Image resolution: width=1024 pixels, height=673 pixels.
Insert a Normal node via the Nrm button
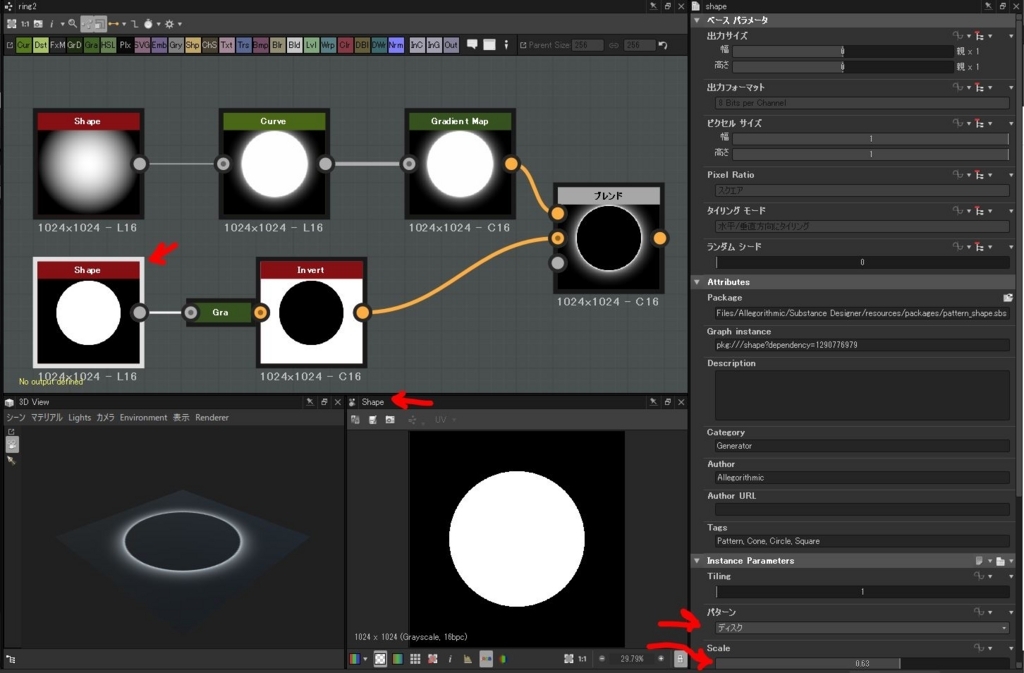[x=396, y=45]
